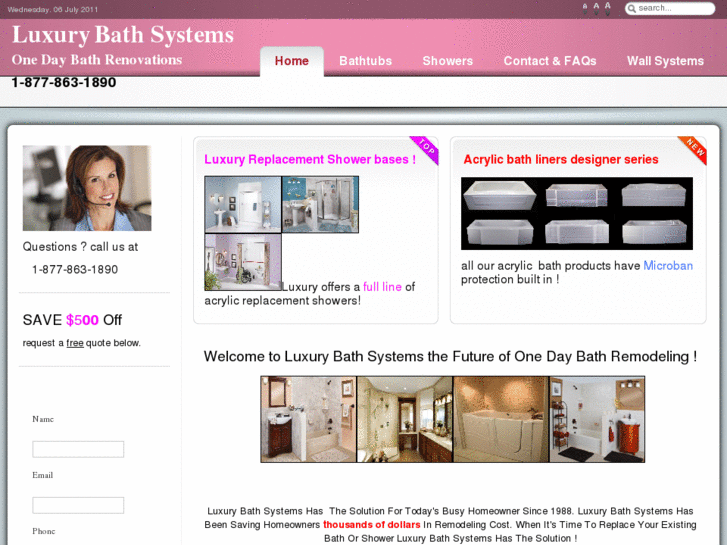
Task: Open the white shower stall thumbnail
Action: pyautogui.click(x=242, y=204)
